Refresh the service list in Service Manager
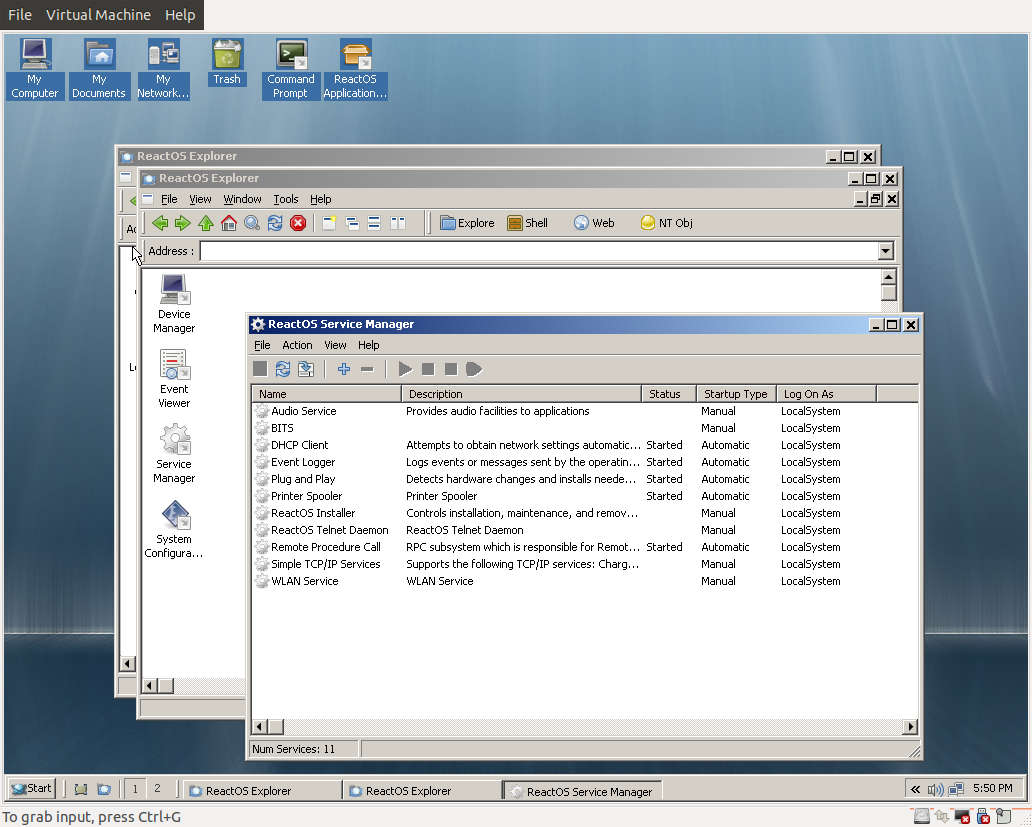This screenshot has height=827, width=1032. click(282, 368)
